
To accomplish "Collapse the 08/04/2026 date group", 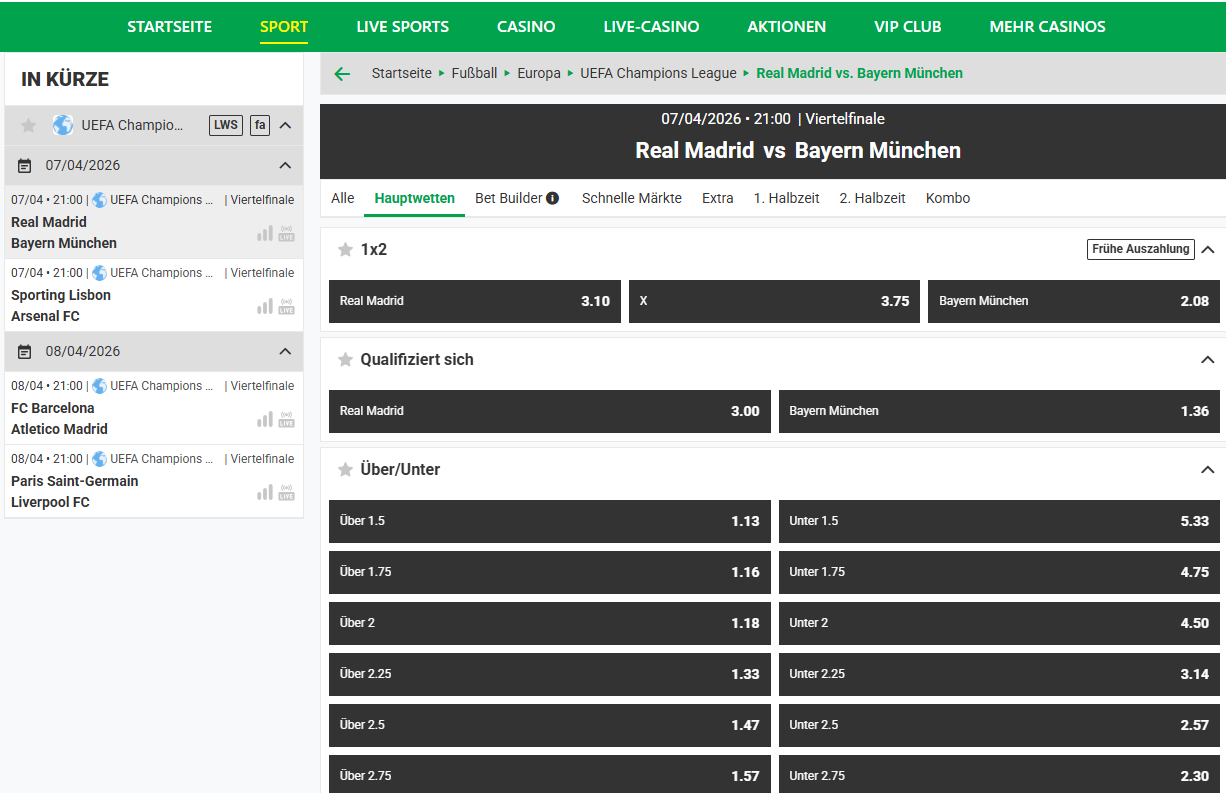I will coord(285,352).
